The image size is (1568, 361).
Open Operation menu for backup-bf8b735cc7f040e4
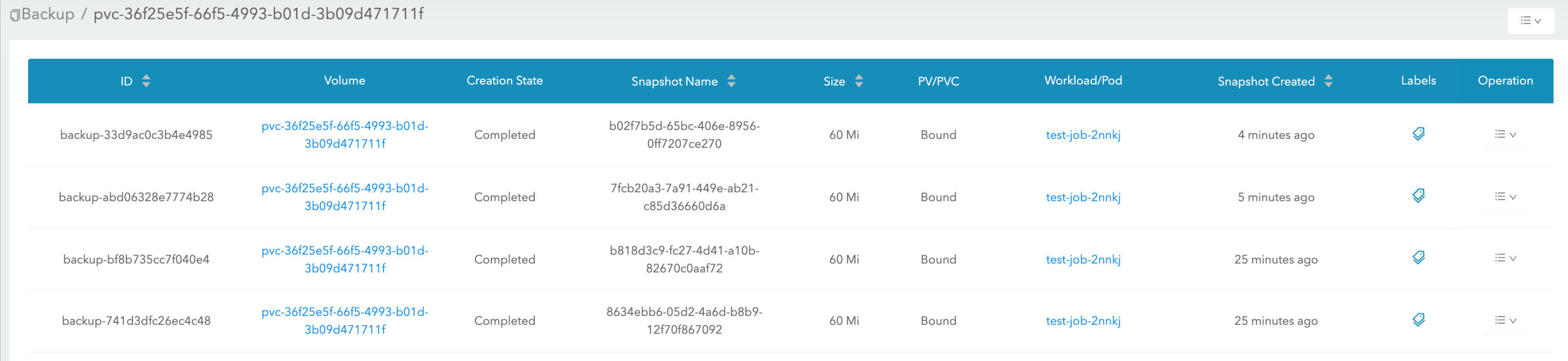[x=1506, y=258]
